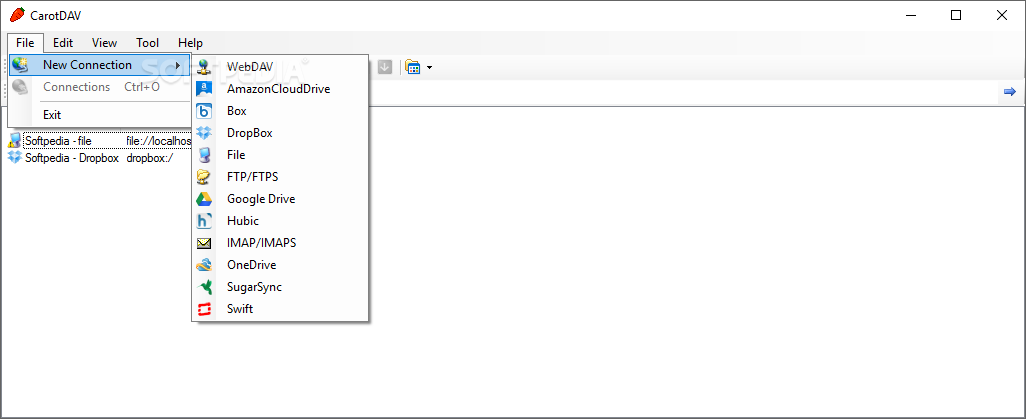This screenshot has height=419, width=1026.
Task: Choose Box connection type
Action: 280,111
